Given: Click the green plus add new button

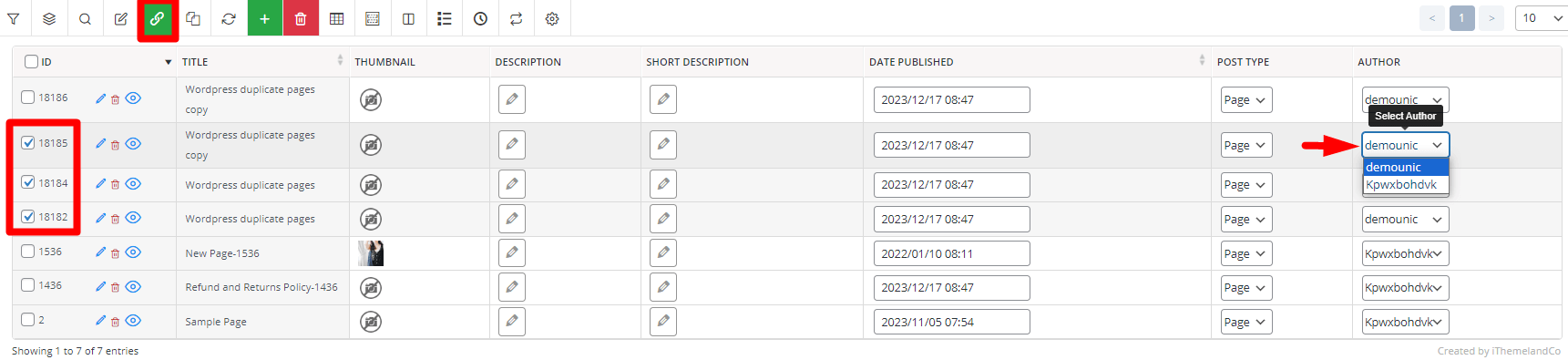Looking at the screenshot, I should pos(264,18).
